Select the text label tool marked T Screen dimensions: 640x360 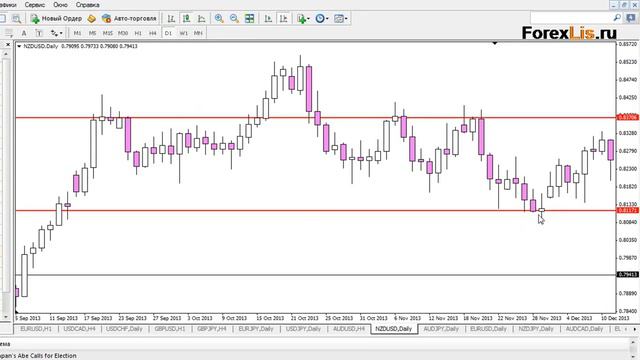[39, 33]
